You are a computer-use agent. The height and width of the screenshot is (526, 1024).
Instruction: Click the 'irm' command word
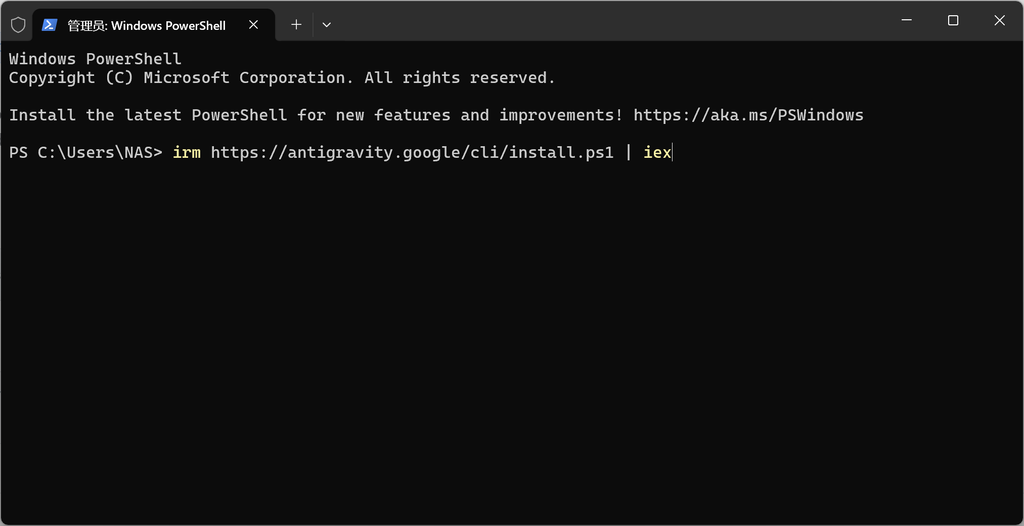[187, 154]
